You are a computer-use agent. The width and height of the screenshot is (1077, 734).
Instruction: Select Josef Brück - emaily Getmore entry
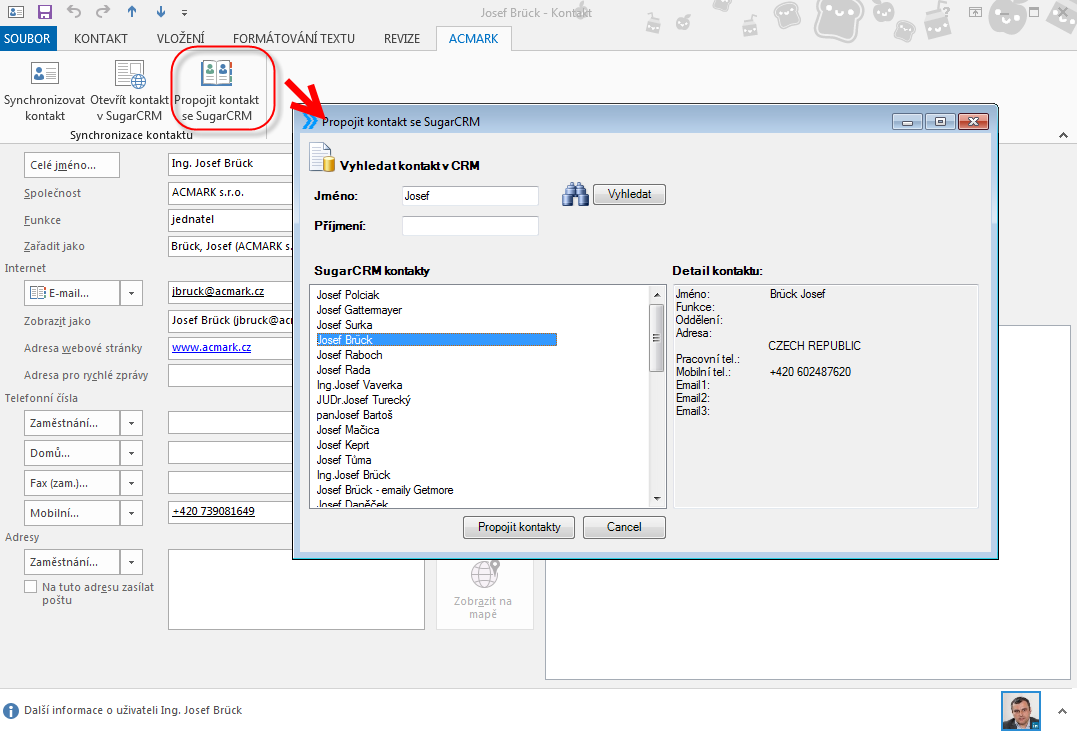tap(385, 490)
